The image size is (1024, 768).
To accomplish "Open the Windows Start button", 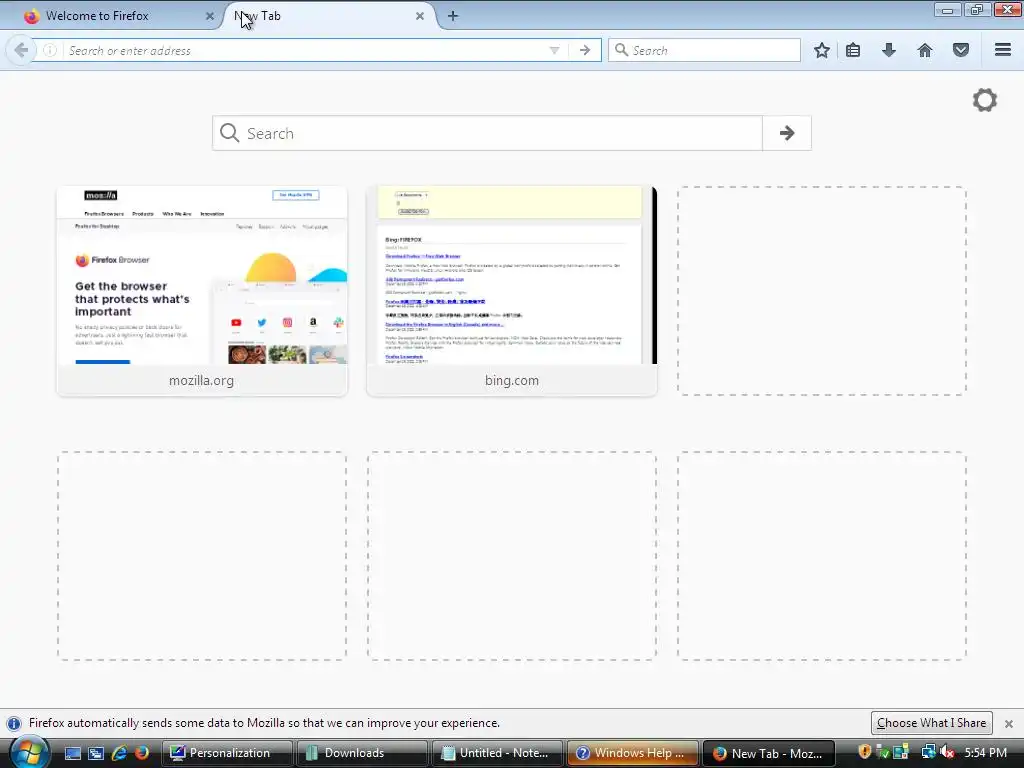I will pos(28,753).
